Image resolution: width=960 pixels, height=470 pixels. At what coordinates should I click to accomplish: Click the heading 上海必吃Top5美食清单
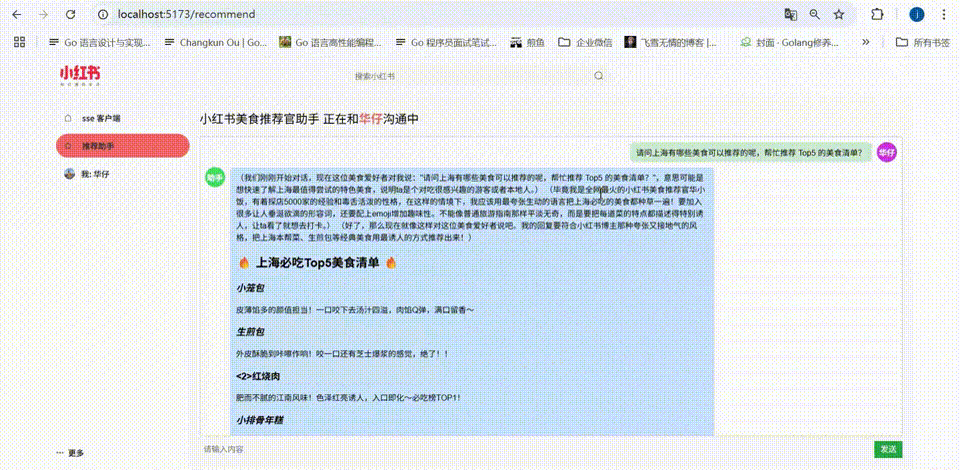tap(318, 263)
